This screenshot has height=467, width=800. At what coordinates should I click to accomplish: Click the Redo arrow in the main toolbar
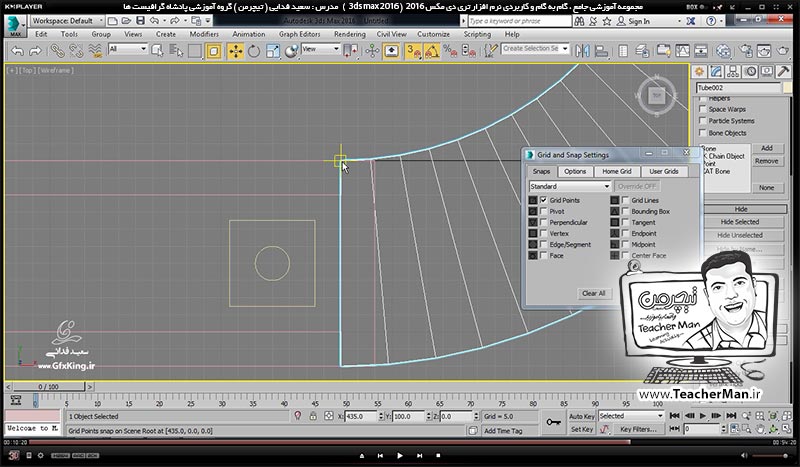(35, 51)
